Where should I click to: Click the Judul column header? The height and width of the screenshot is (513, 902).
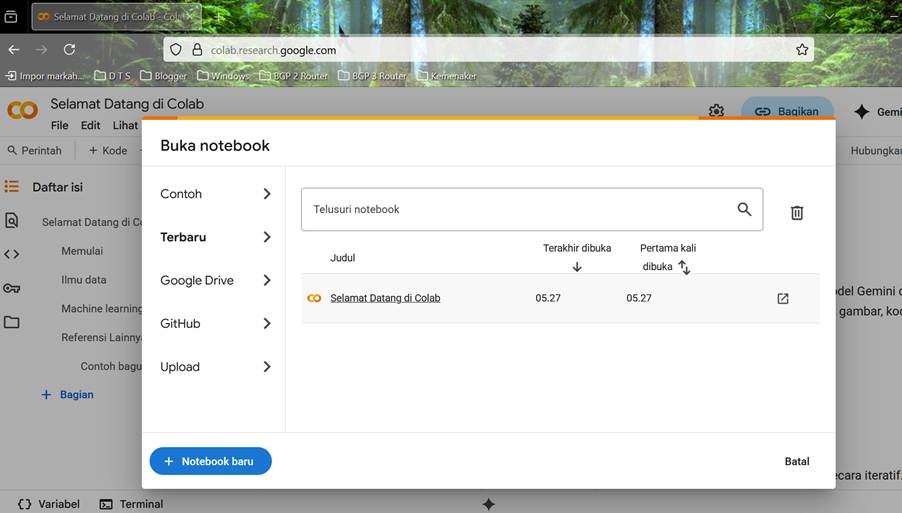(x=343, y=258)
